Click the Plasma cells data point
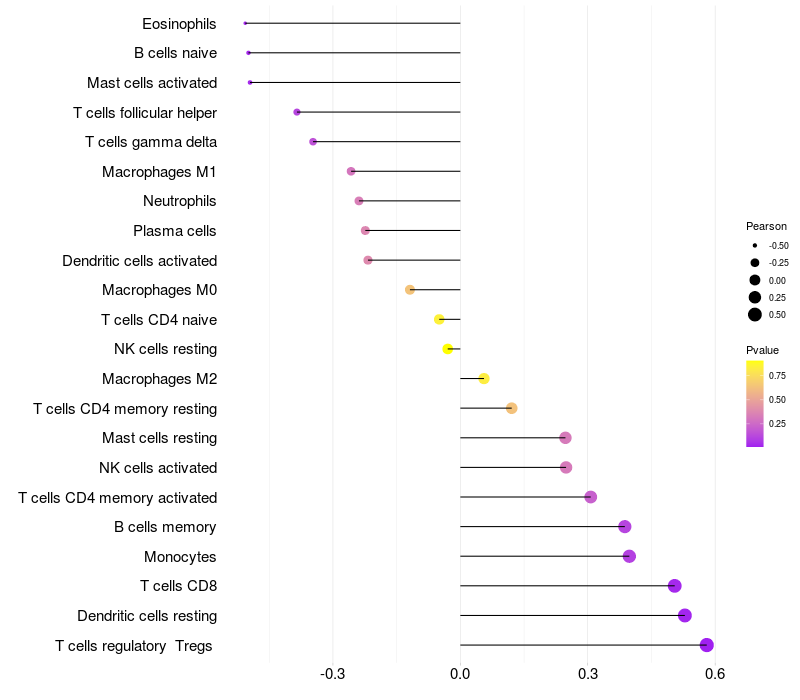Image resolution: width=800 pixels, height=700 pixels. [365, 231]
